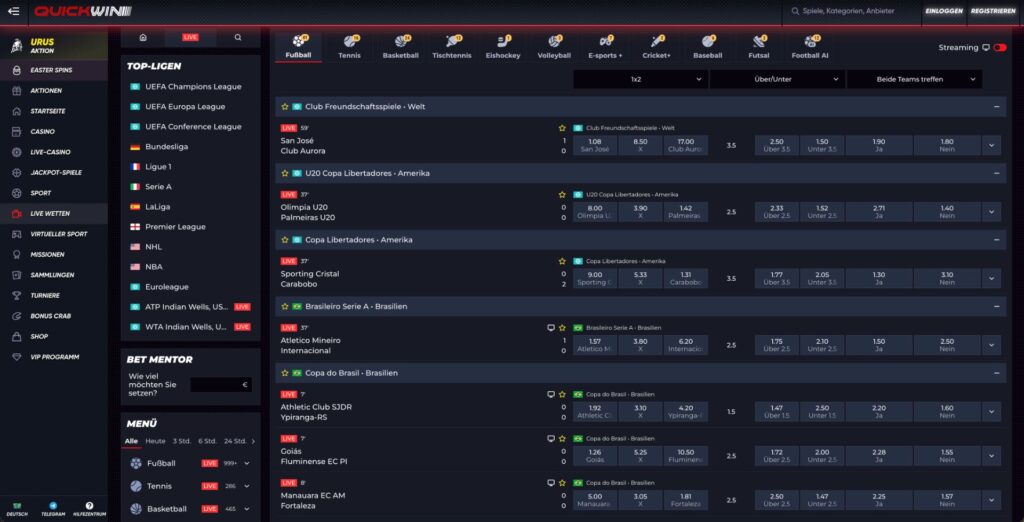Viewport: 1024px width, 522px height.
Task: Favorite the Copa do Brasil header star
Action: [x=285, y=373]
